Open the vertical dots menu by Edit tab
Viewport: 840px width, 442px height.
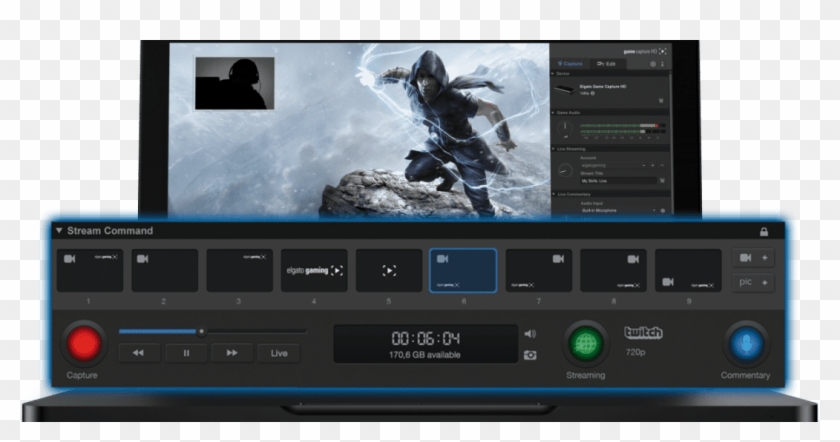(663, 64)
